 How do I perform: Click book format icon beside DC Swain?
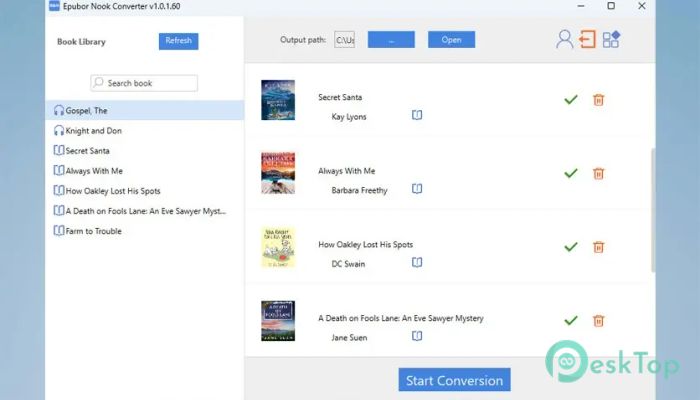417,262
